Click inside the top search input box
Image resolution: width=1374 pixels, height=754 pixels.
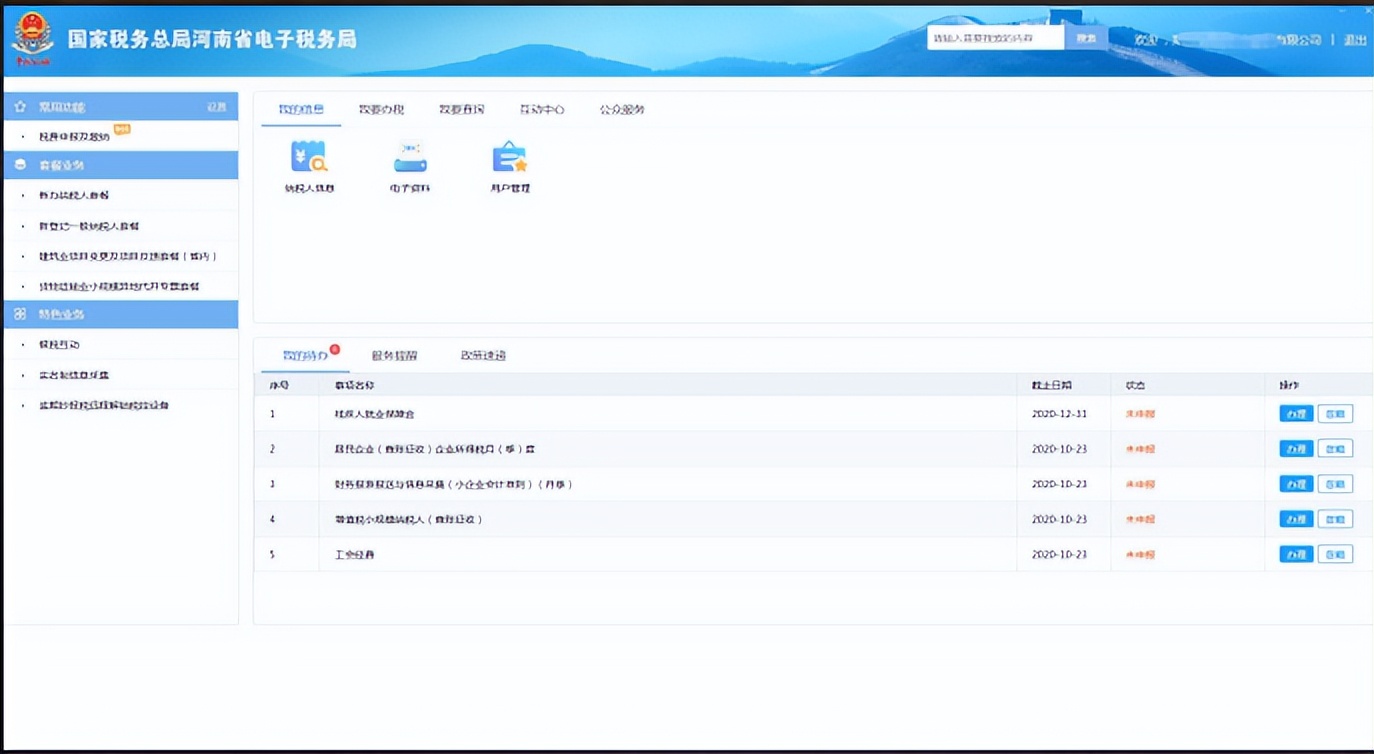click(x=995, y=36)
